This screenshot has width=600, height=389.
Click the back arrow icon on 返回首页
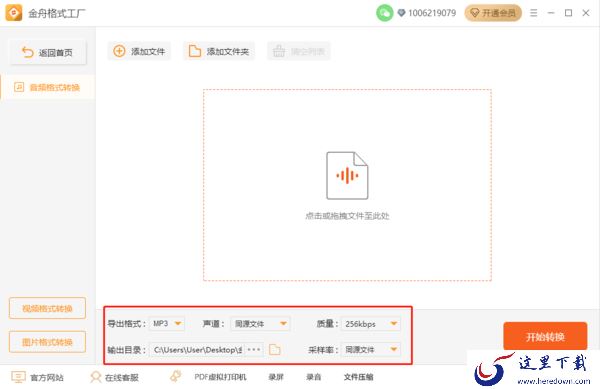28,52
